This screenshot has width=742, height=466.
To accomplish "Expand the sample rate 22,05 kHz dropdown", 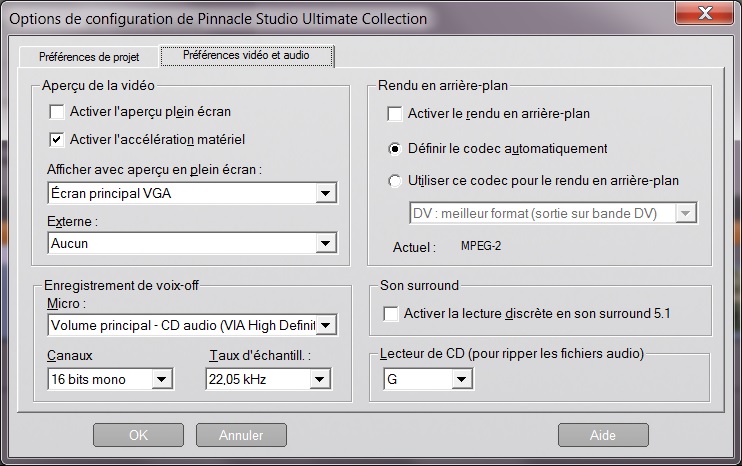I will point(269,379).
